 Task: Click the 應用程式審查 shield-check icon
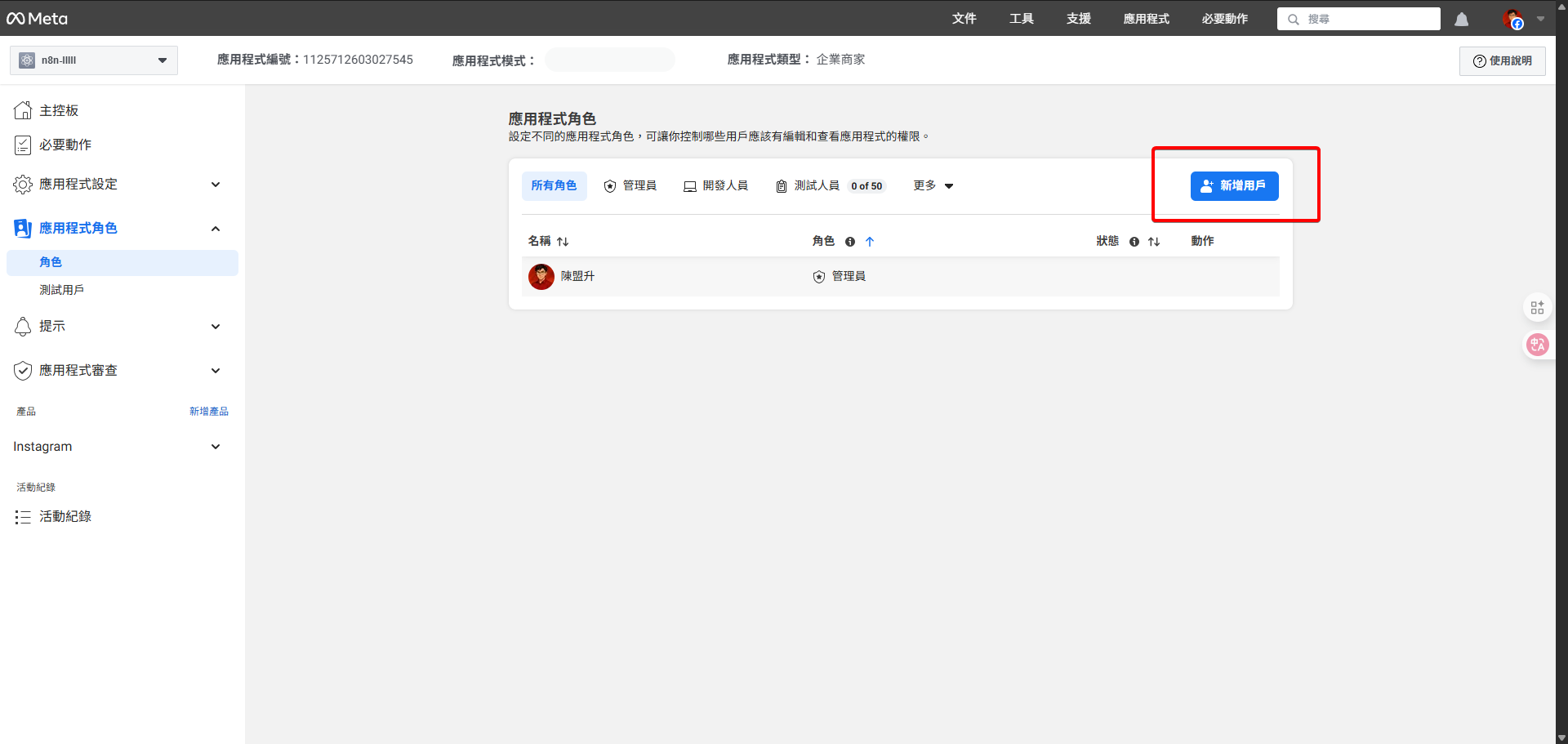coord(23,370)
